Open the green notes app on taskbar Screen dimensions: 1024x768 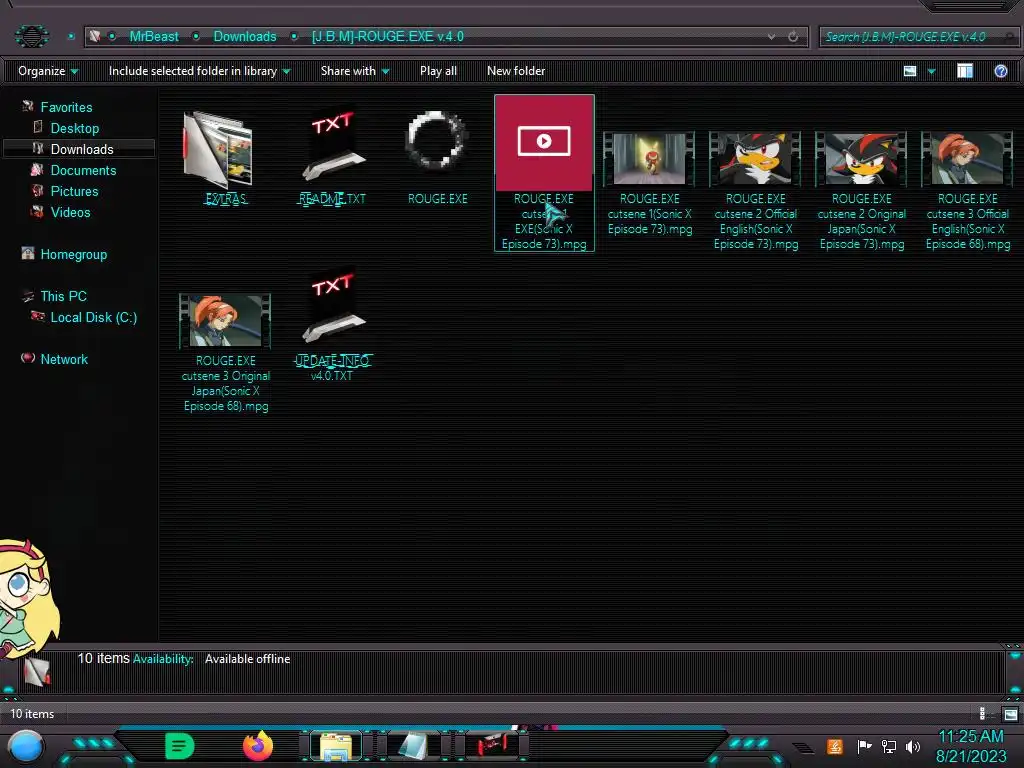pyautogui.click(x=180, y=746)
